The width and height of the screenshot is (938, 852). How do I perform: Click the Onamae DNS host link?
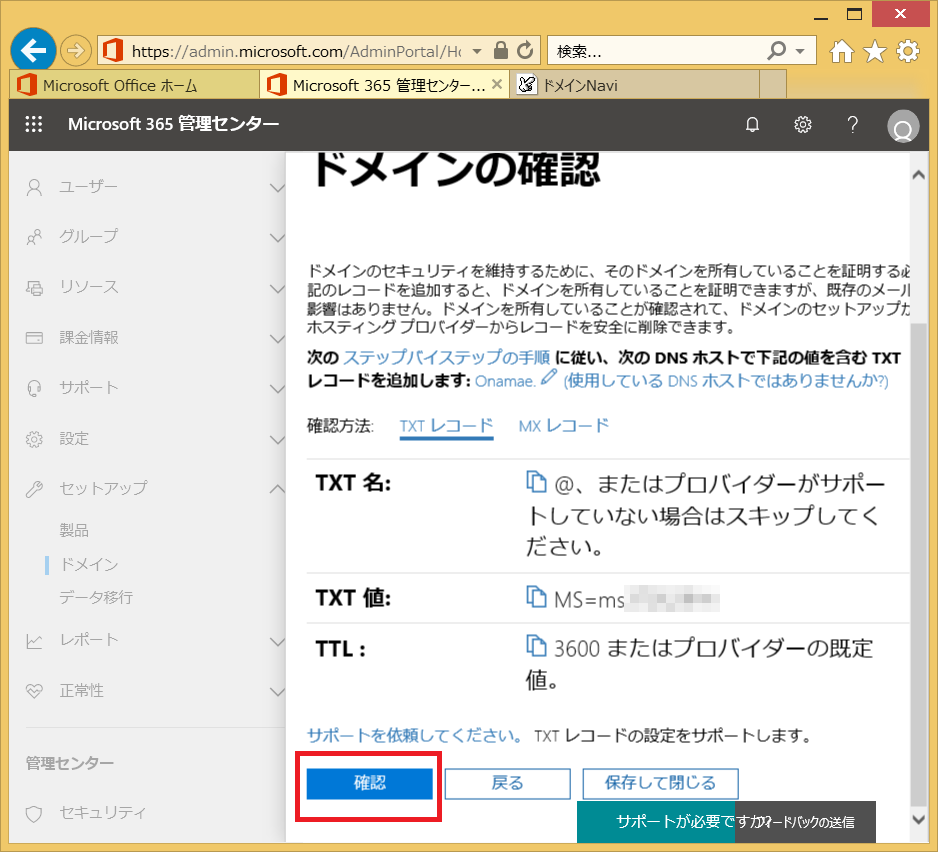tap(505, 381)
